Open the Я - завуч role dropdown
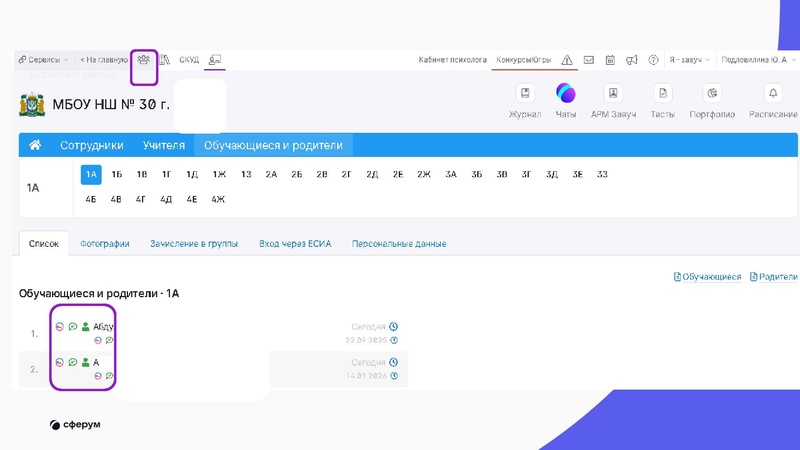 pos(689,60)
